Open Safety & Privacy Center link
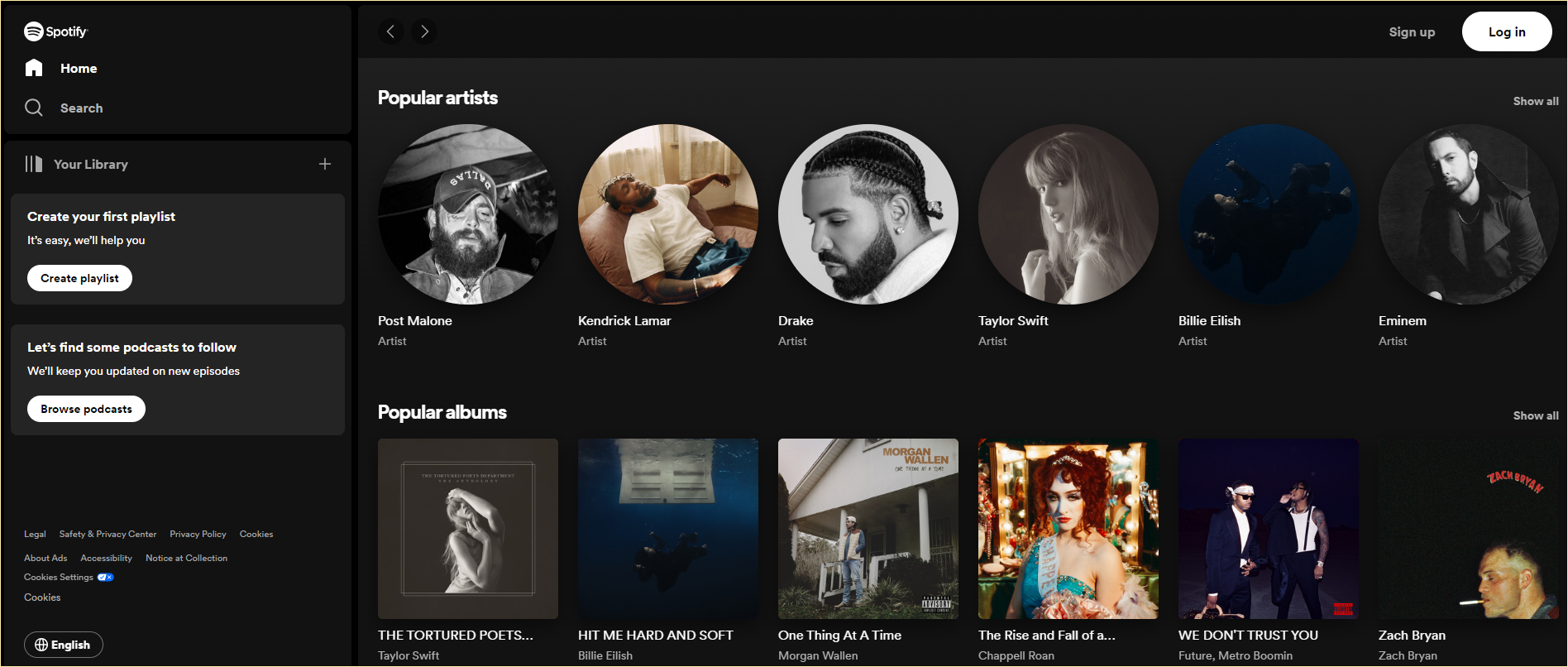 point(108,535)
